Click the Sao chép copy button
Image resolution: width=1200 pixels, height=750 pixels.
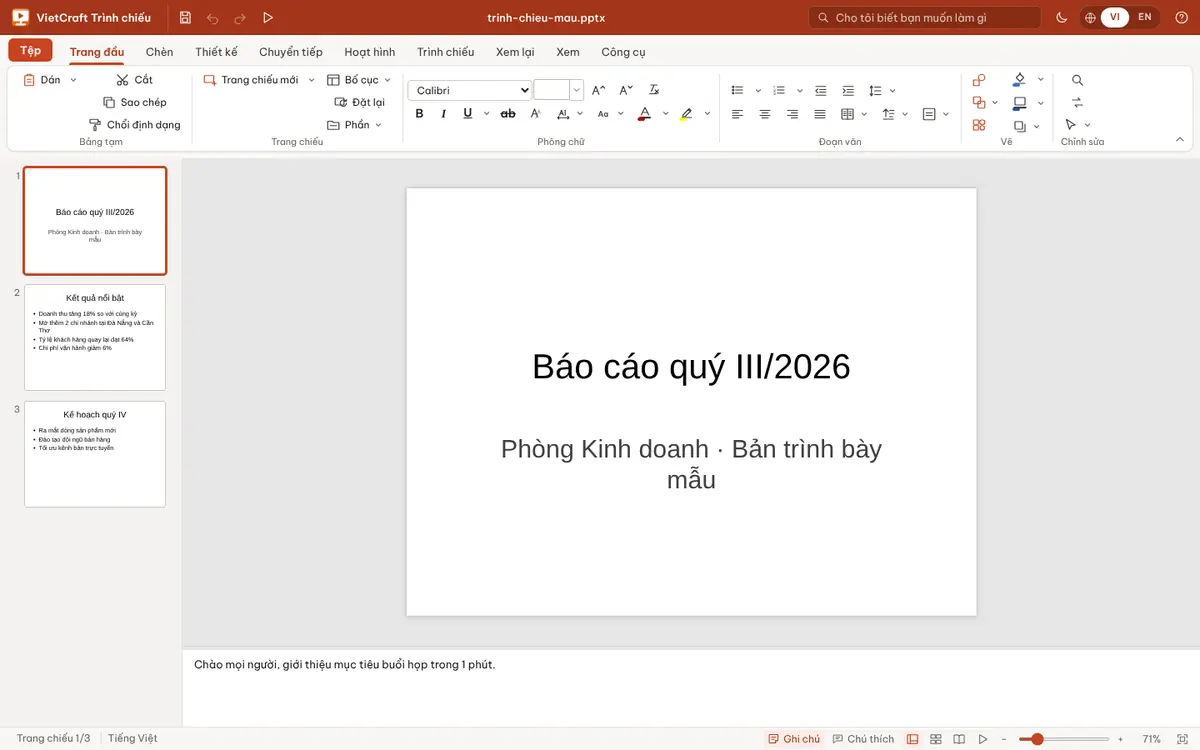[135, 102]
